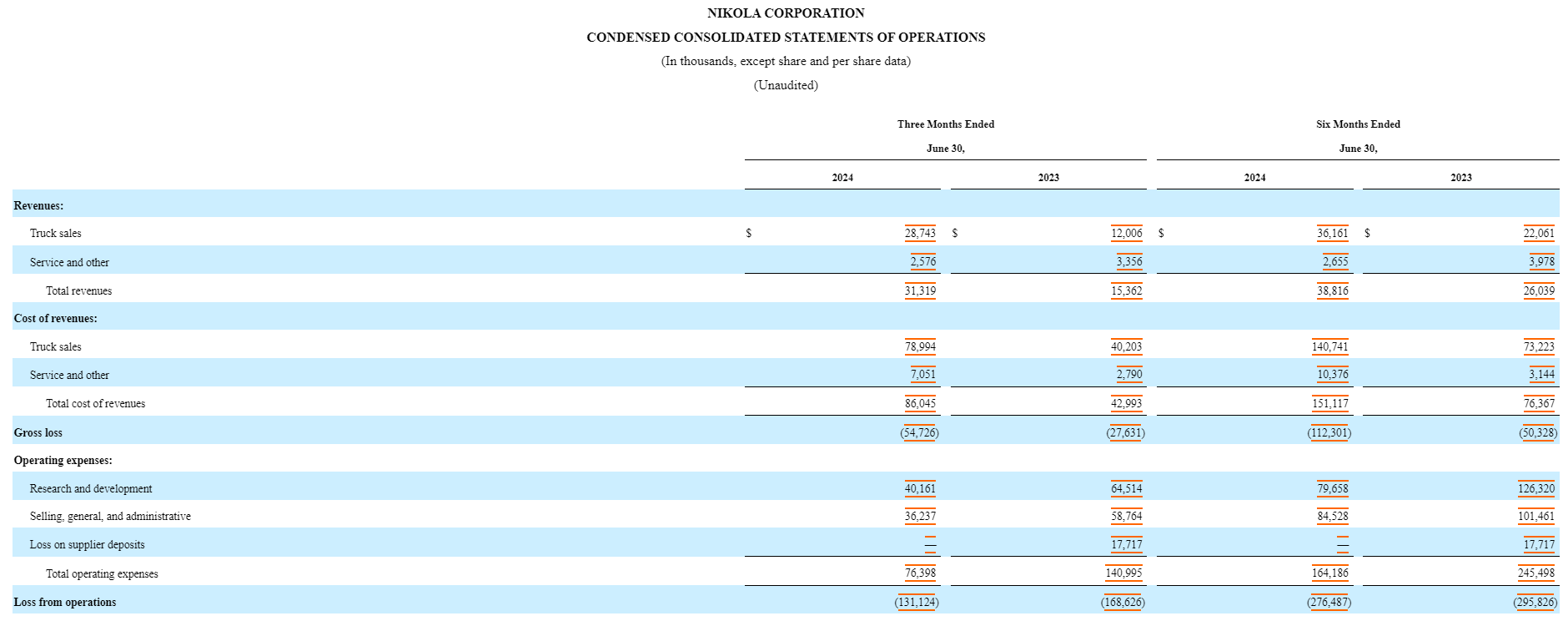The height and width of the screenshot is (621, 1568).
Task: Click the "Gross loss" row label
Action: coord(38,433)
